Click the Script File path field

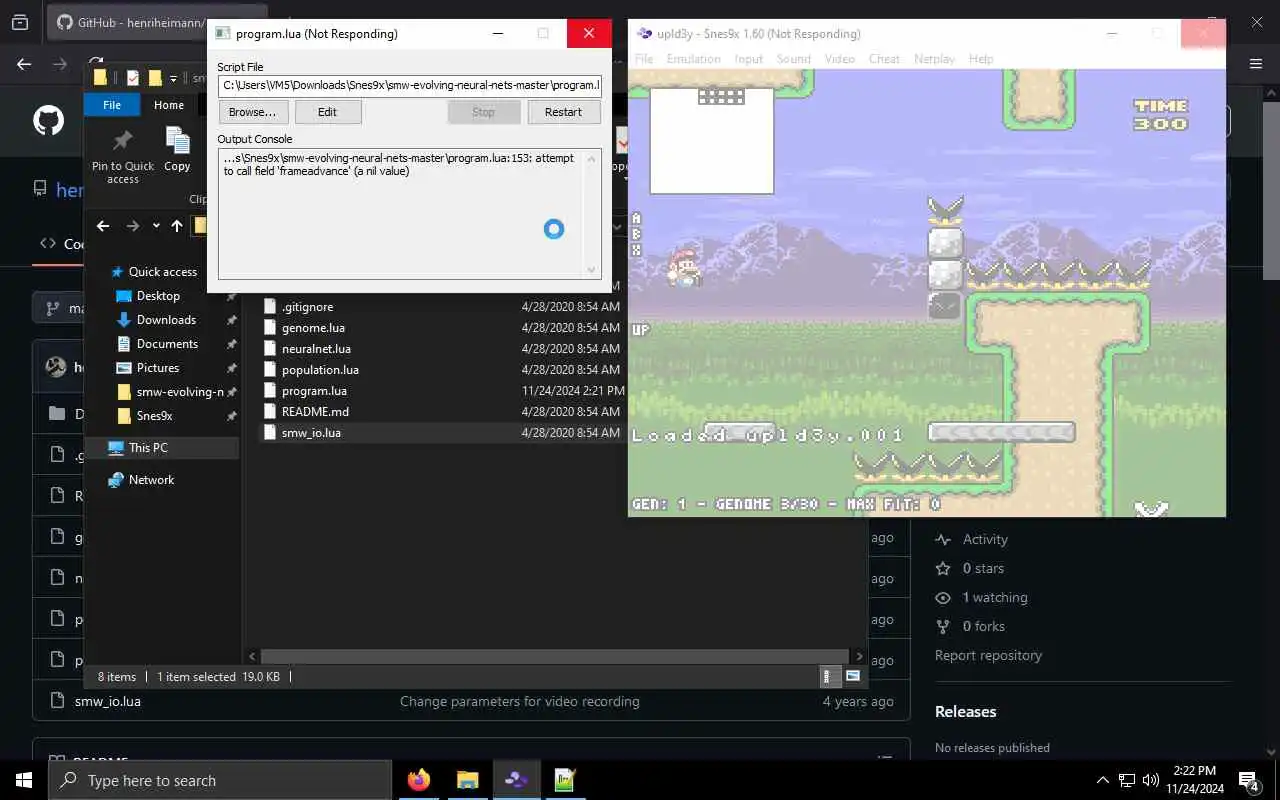[x=410, y=85]
